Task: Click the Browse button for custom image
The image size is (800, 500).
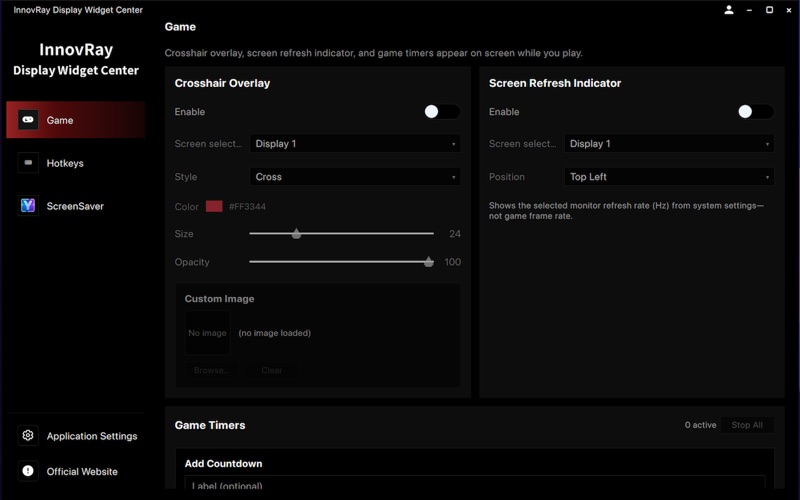Action: [x=211, y=370]
